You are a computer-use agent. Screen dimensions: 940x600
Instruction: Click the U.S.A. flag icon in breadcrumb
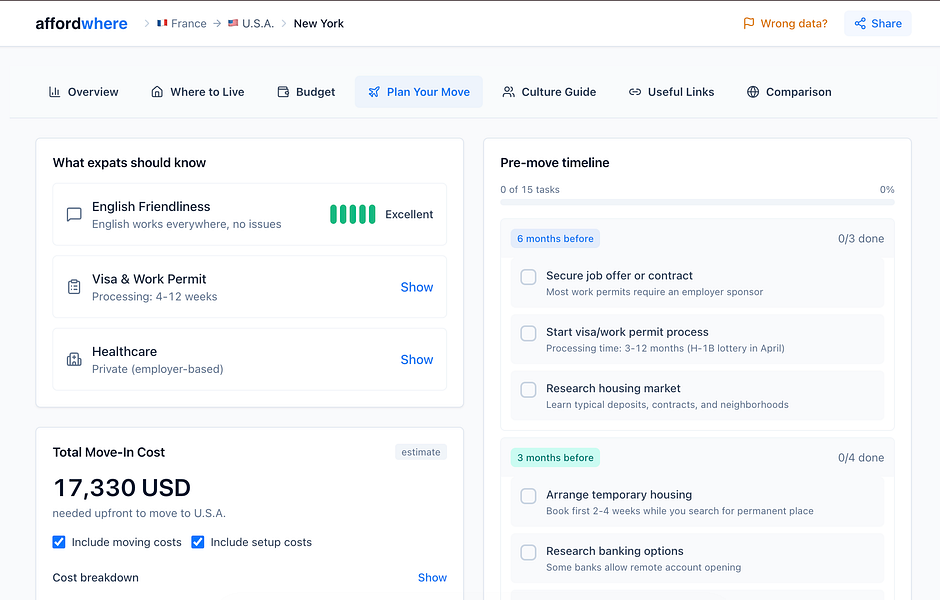pos(233,23)
